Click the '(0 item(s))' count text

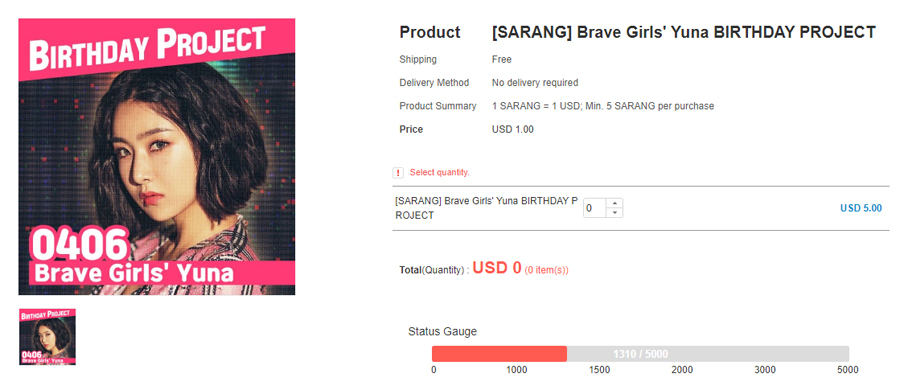(546, 270)
